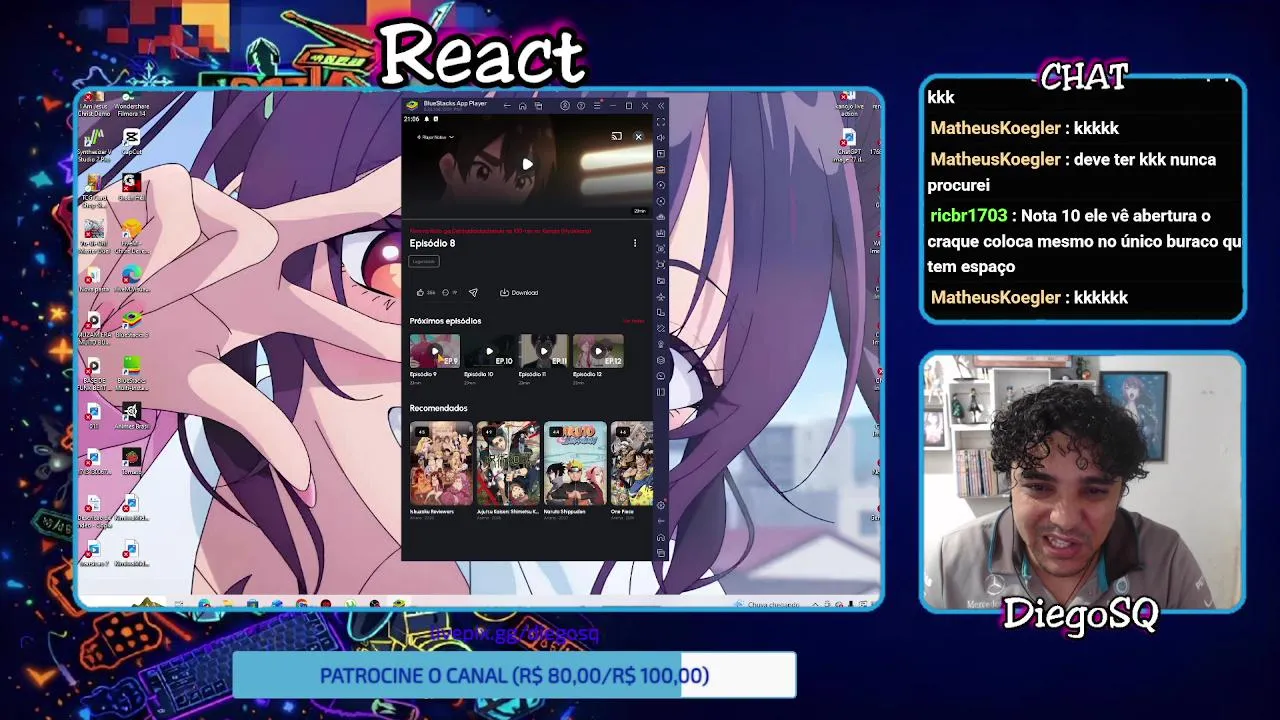Expand the player name dropdown above video
Screen dimensions: 1280x720
(x=436, y=137)
